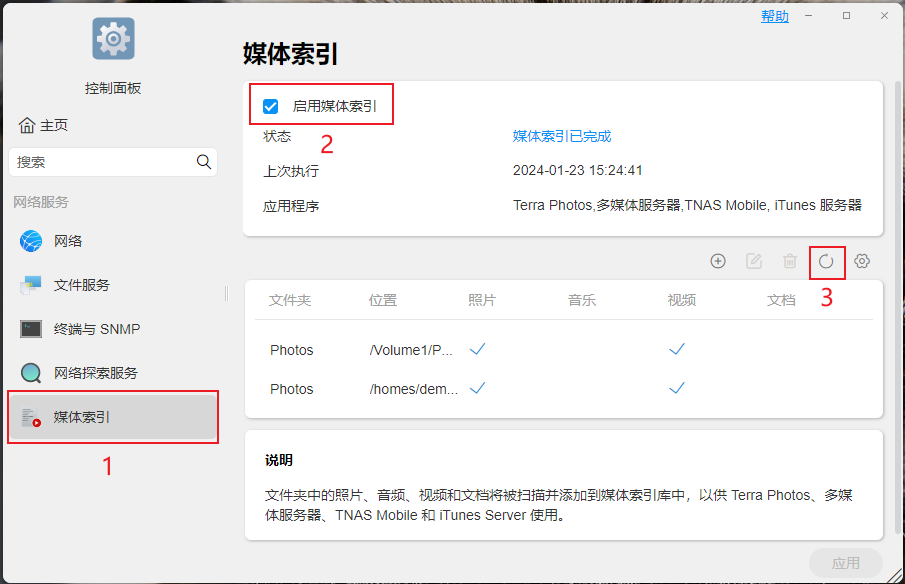Toggle the 启用媒体索引 checkbox
Viewport: 905px width, 584px height.
tap(270, 106)
